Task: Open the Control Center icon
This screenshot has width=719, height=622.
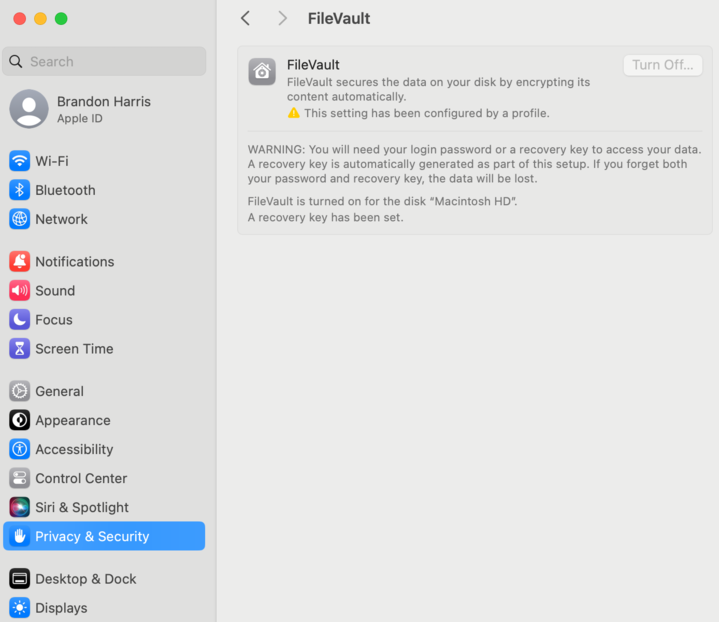Action: (19, 478)
